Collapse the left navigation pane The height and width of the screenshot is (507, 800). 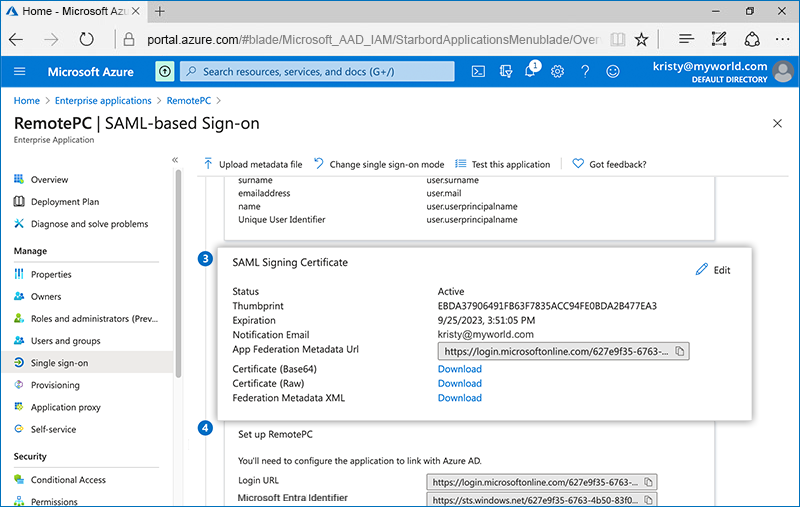pos(175,160)
